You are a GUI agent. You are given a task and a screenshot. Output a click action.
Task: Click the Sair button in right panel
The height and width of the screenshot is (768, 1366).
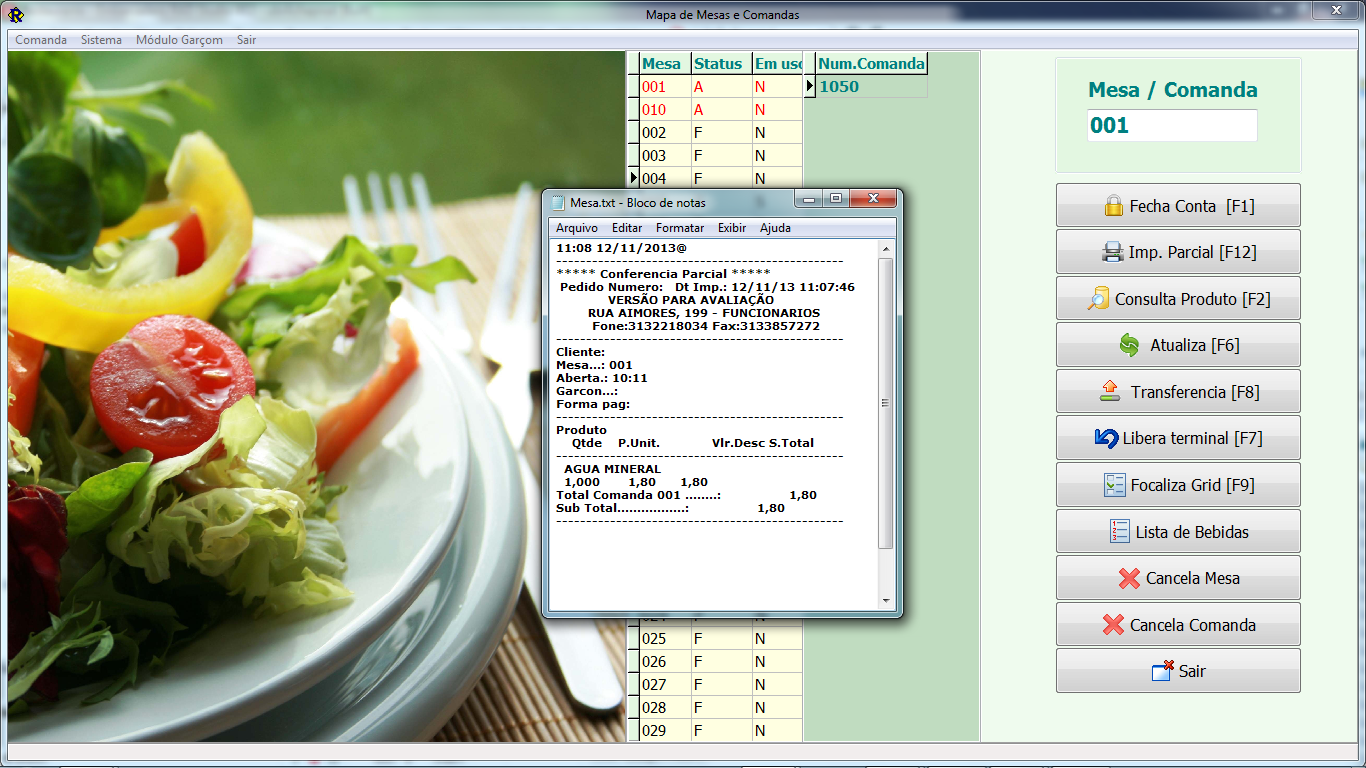(1178, 671)
